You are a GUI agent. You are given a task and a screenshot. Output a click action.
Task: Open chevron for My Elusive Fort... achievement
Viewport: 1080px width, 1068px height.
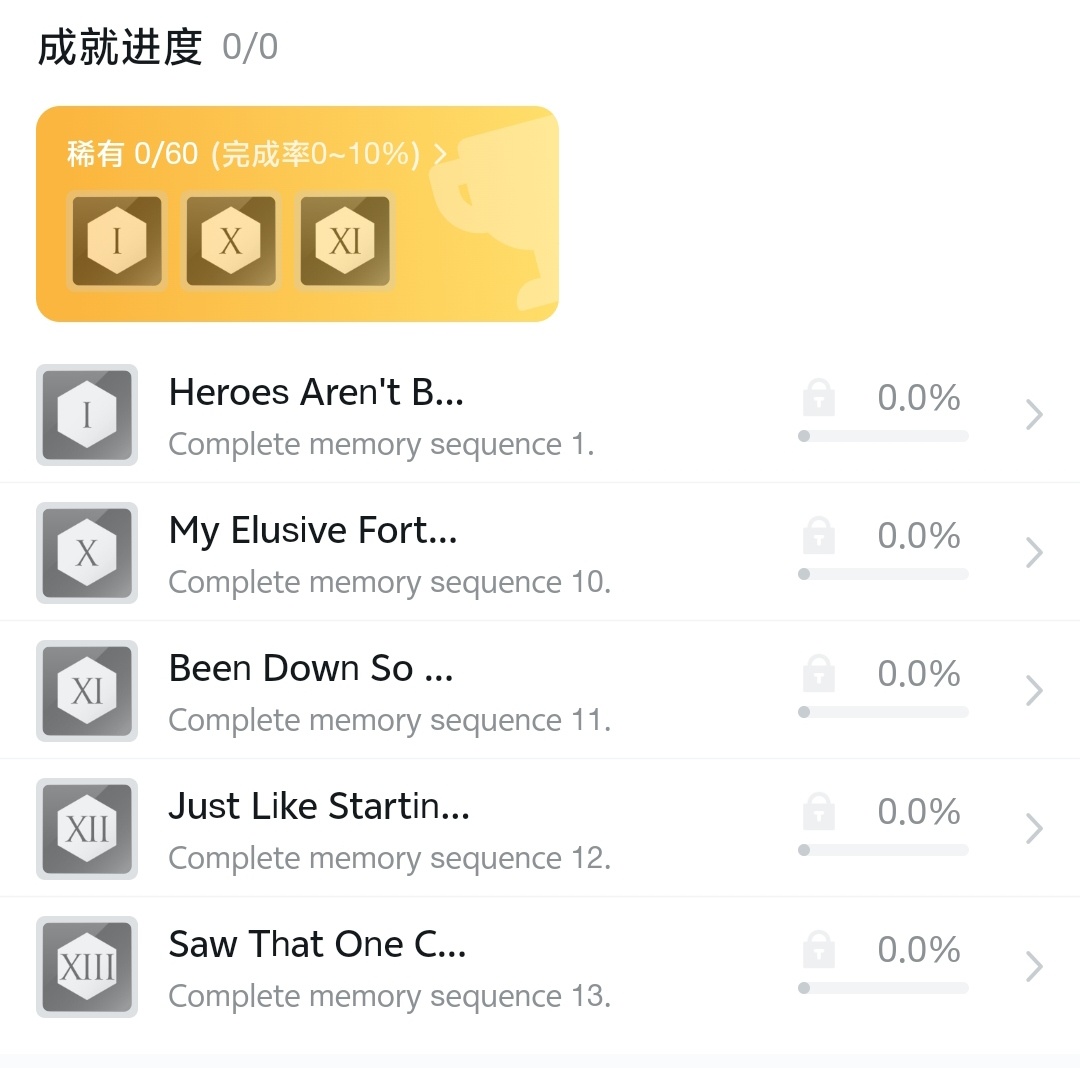(1035, 552)
